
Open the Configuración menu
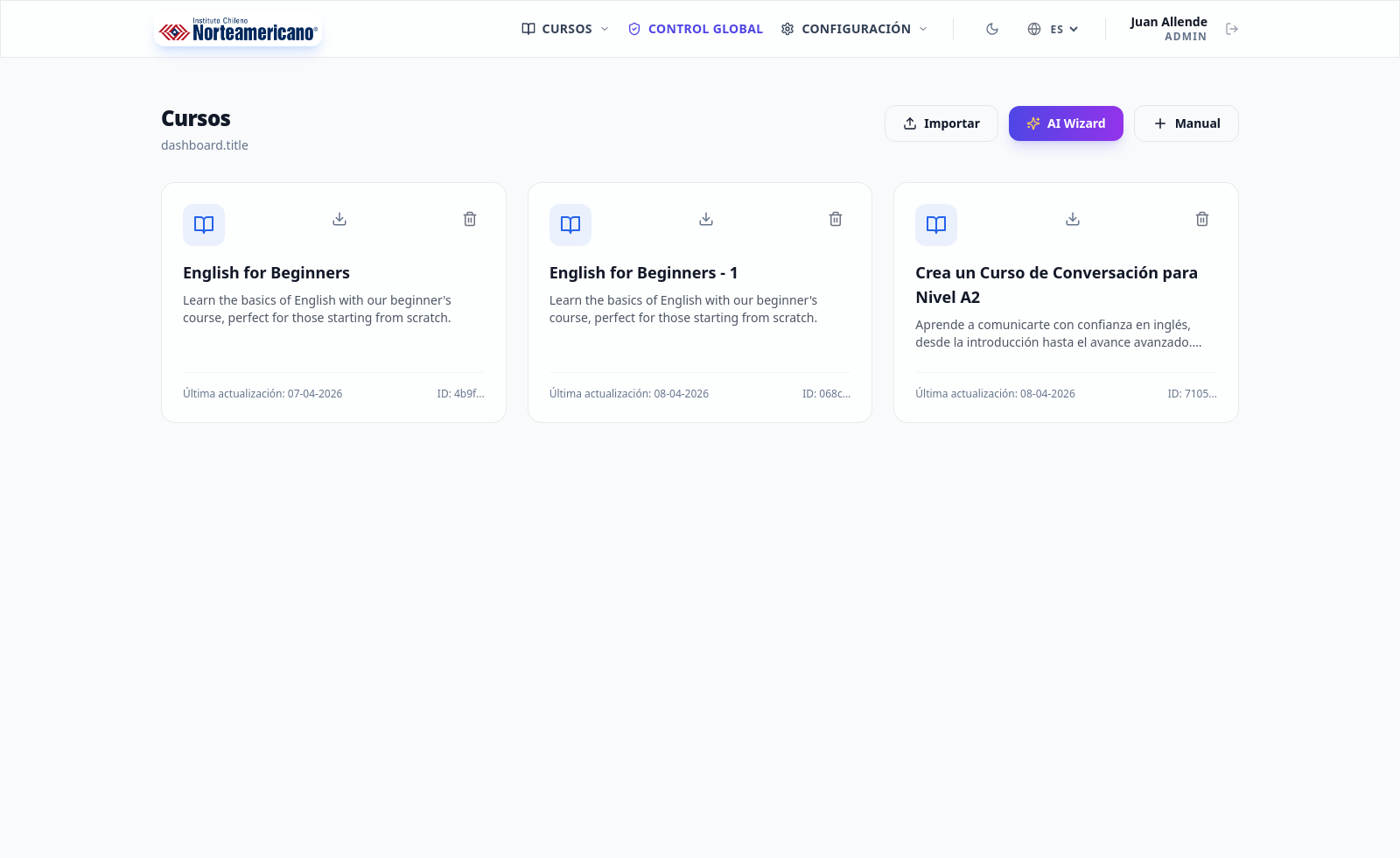pyautogui.click(x=854, y=29)
